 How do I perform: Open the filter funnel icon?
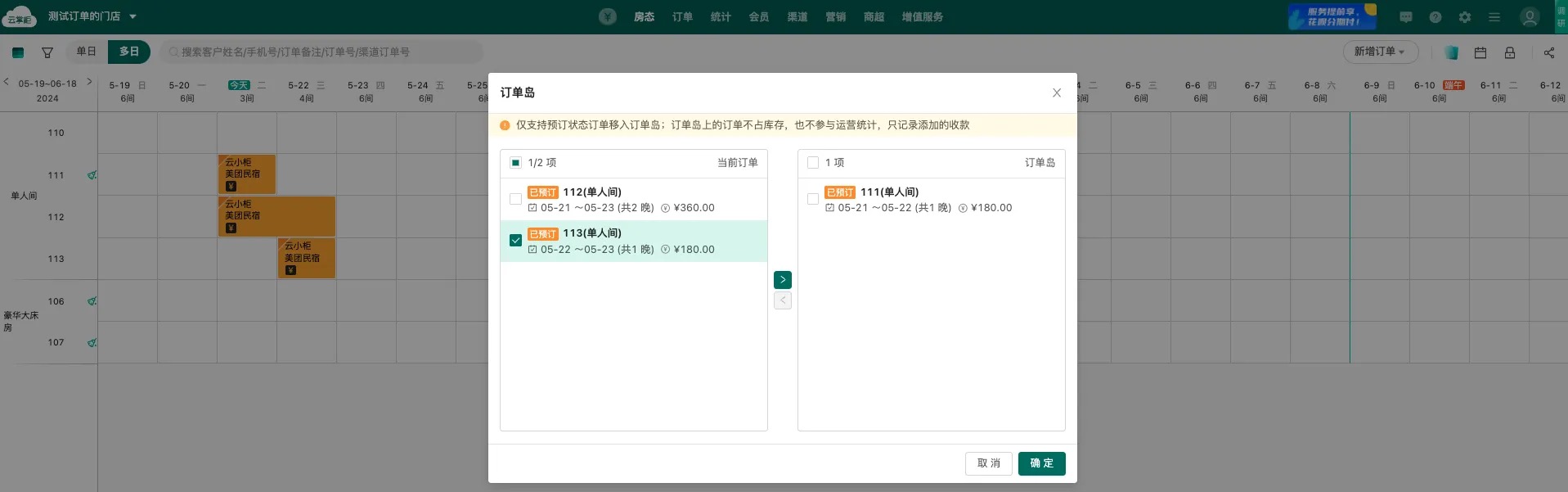tap(47, 52)
